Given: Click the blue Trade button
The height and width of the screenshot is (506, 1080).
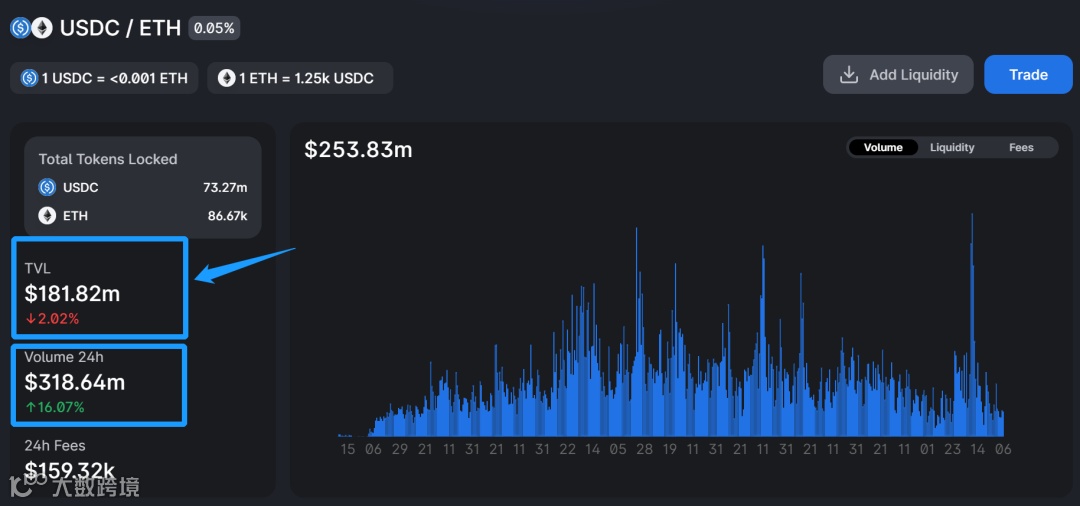Looking at the screenshot, I should pyautogui.click(x=1028, y=74).
